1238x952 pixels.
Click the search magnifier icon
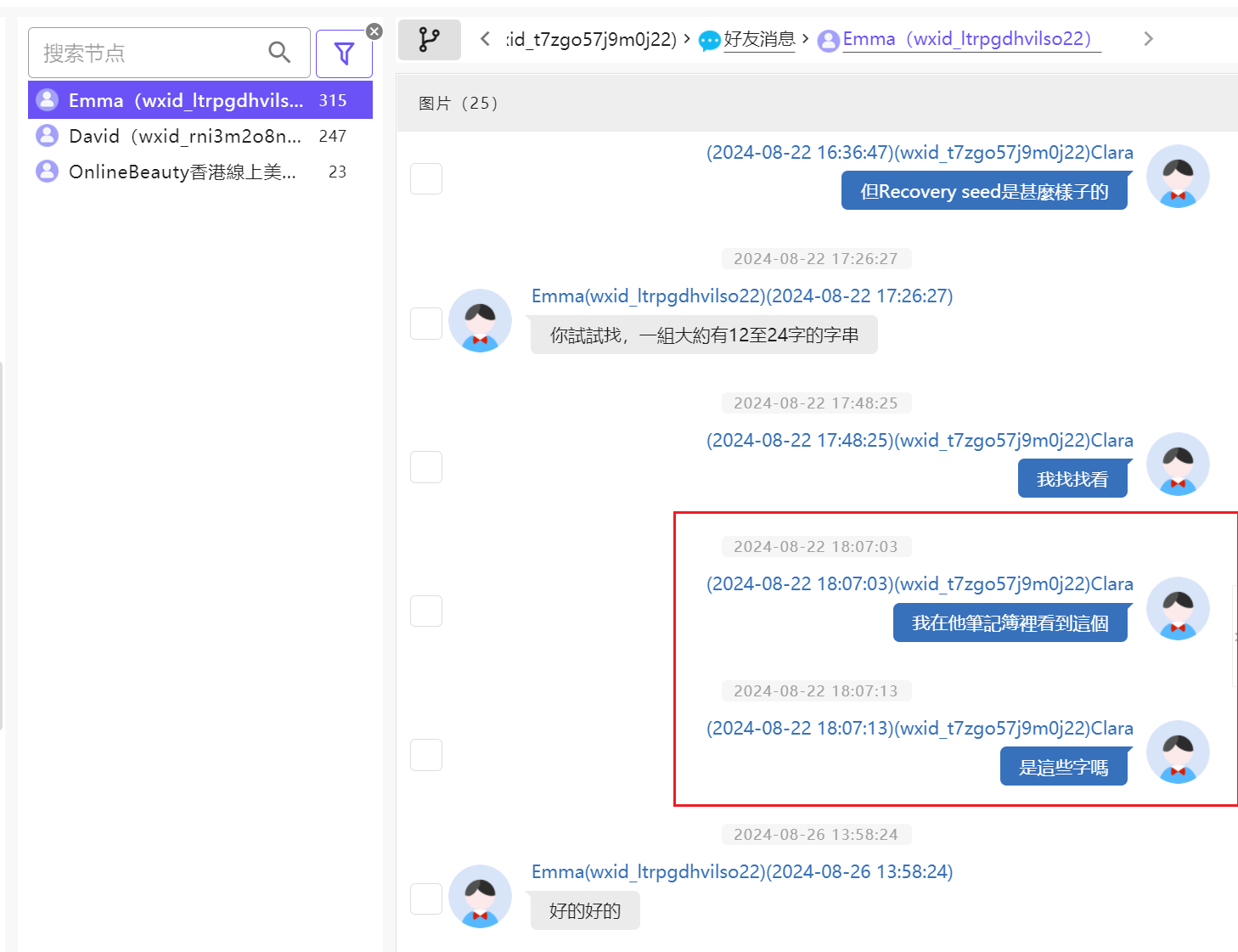(279, 53)
